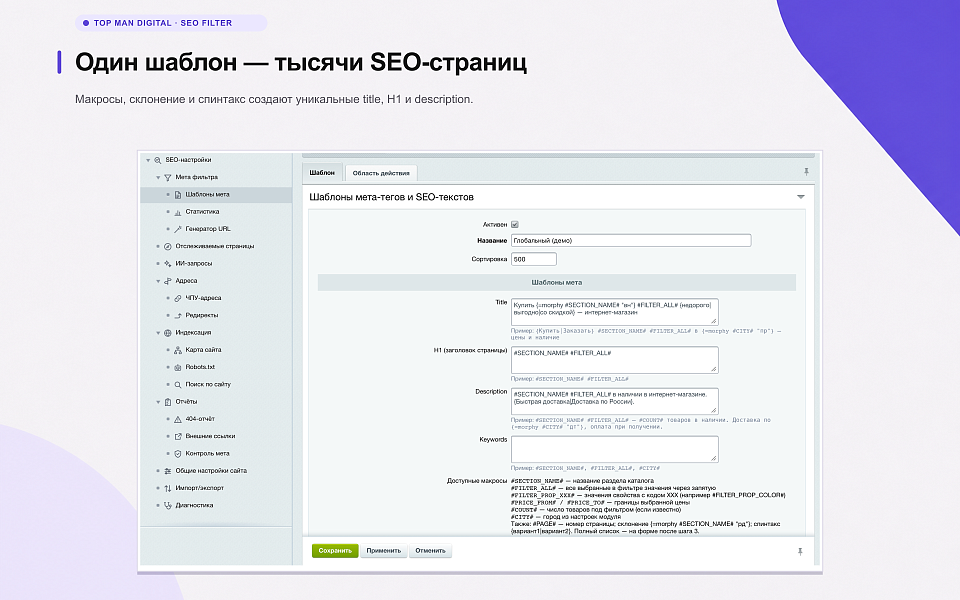This screenshot has height=600, width=960.
Task: Click the Статистика chart icon
Action: click(x=178, y=212)
